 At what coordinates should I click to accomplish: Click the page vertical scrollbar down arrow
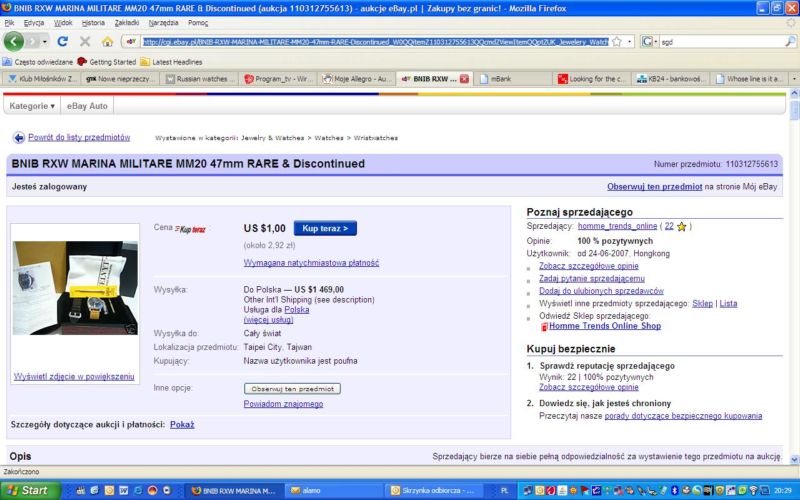pos(794,460)
